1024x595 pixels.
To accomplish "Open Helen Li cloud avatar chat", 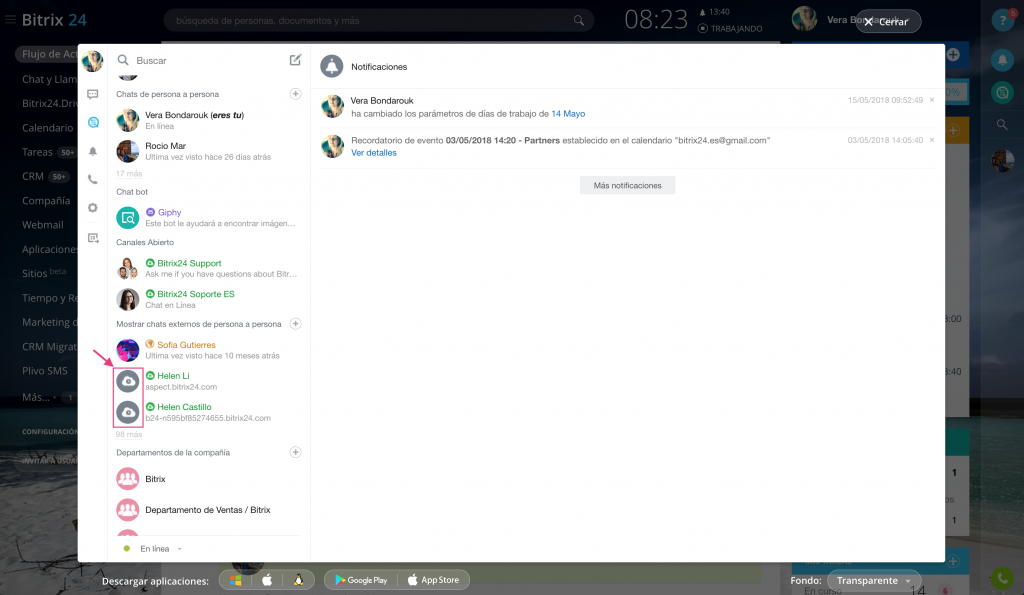I will click(x=128, y=381).
